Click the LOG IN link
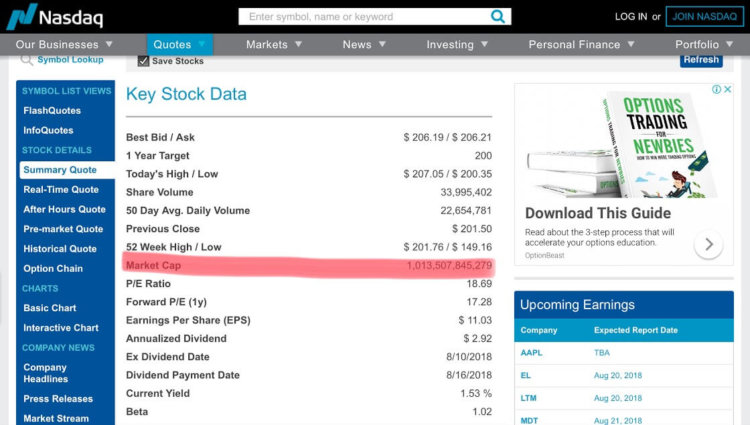The image size is (750, 425). [x=630, y=17]
